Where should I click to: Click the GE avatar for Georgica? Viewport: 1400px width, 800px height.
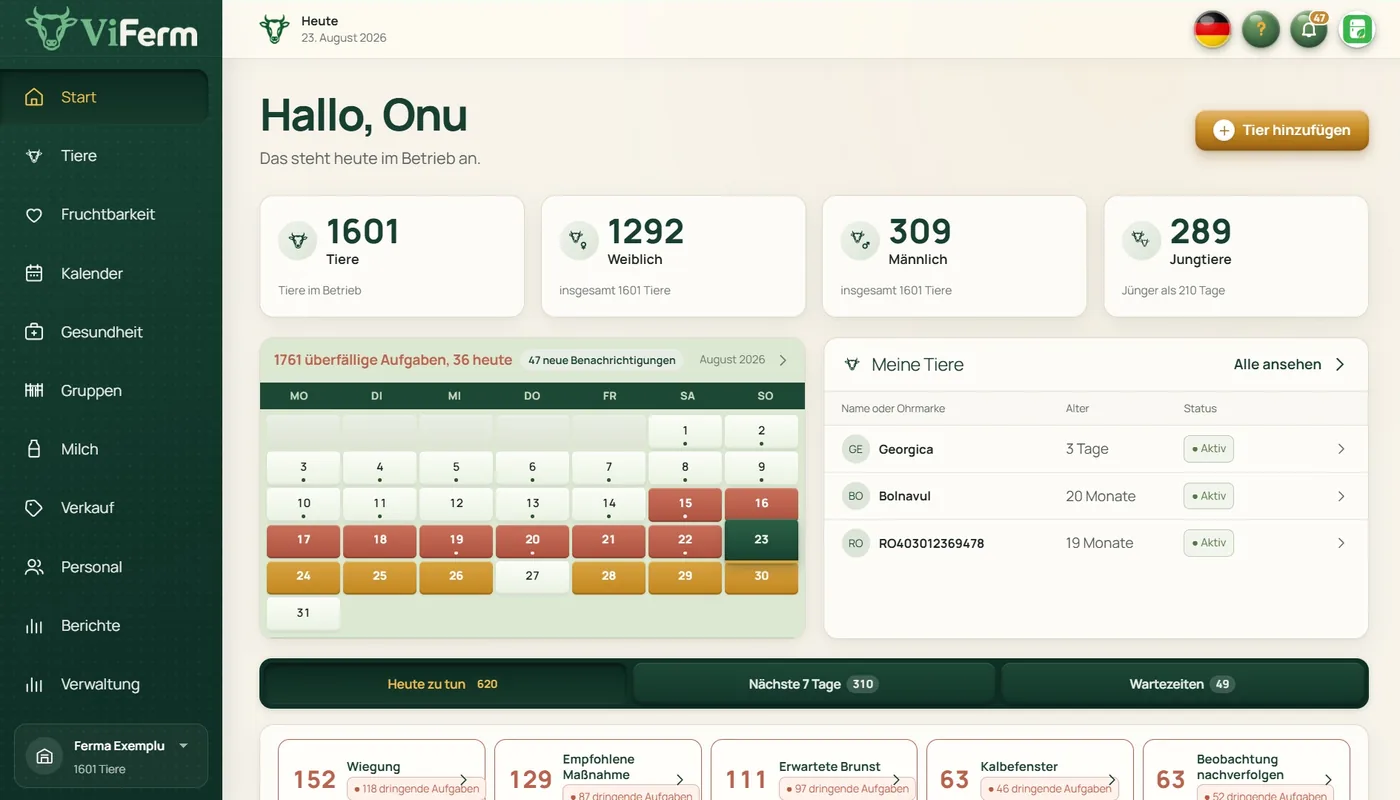click(x=856, y=449)
